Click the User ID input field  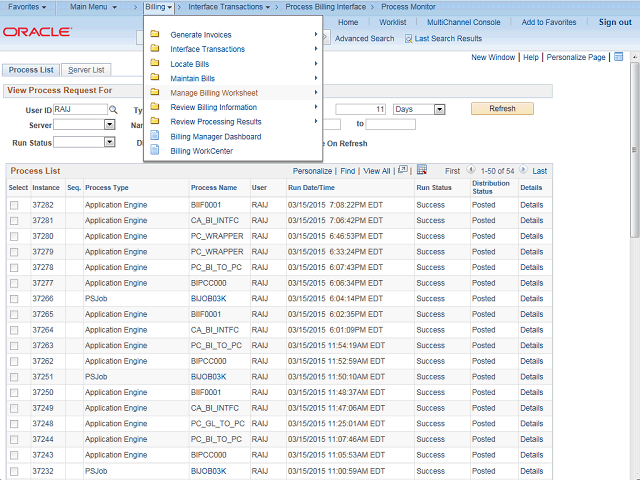79,109
